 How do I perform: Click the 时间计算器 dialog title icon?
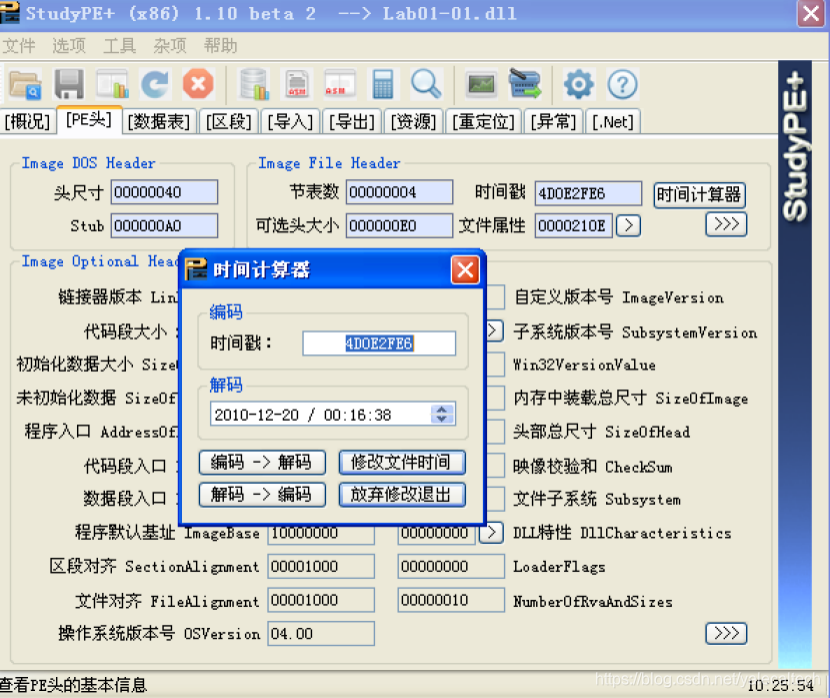[x=196, y=269]
